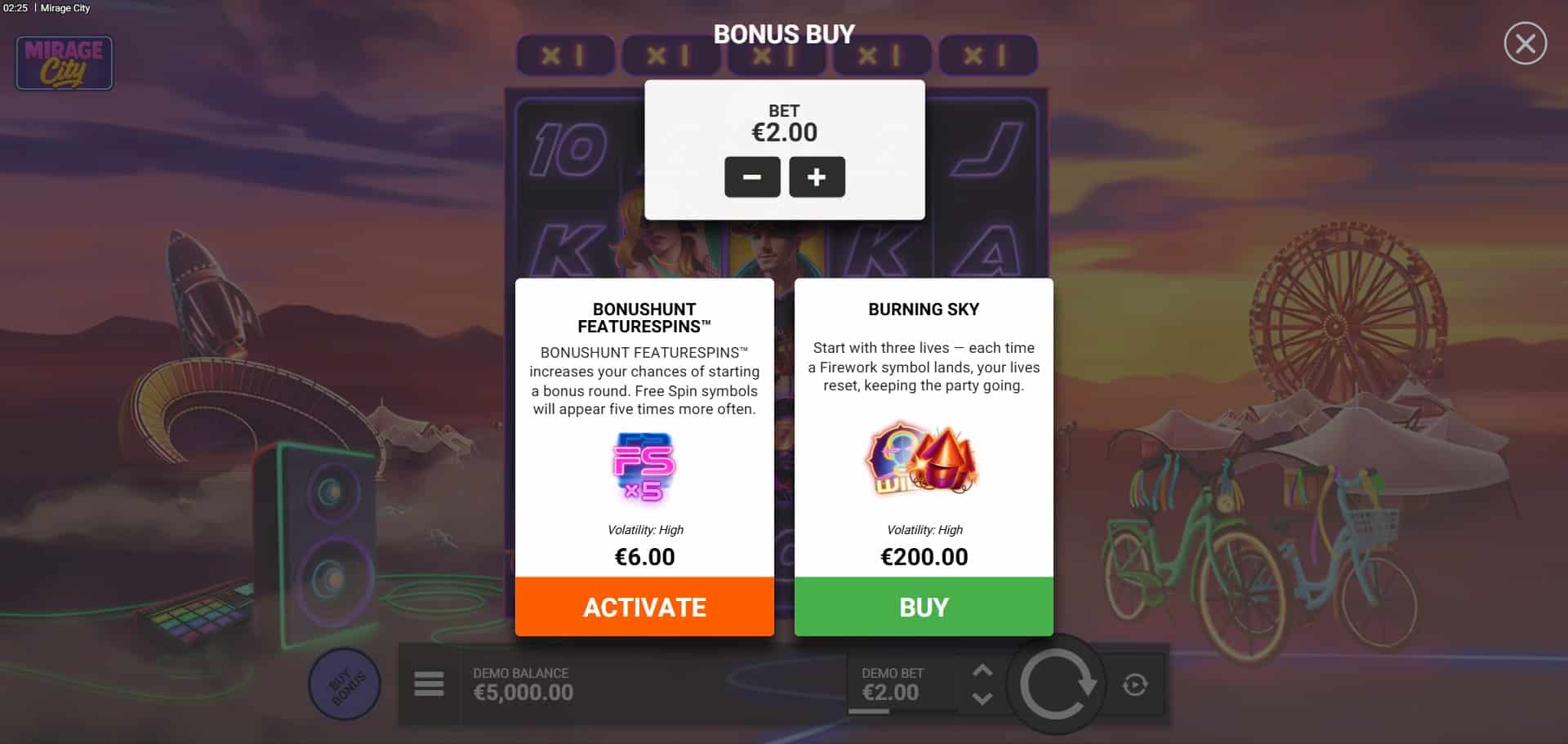Open the autoplay settings icon
This screenshot has width=1568, height=744.
[1135, 684]
